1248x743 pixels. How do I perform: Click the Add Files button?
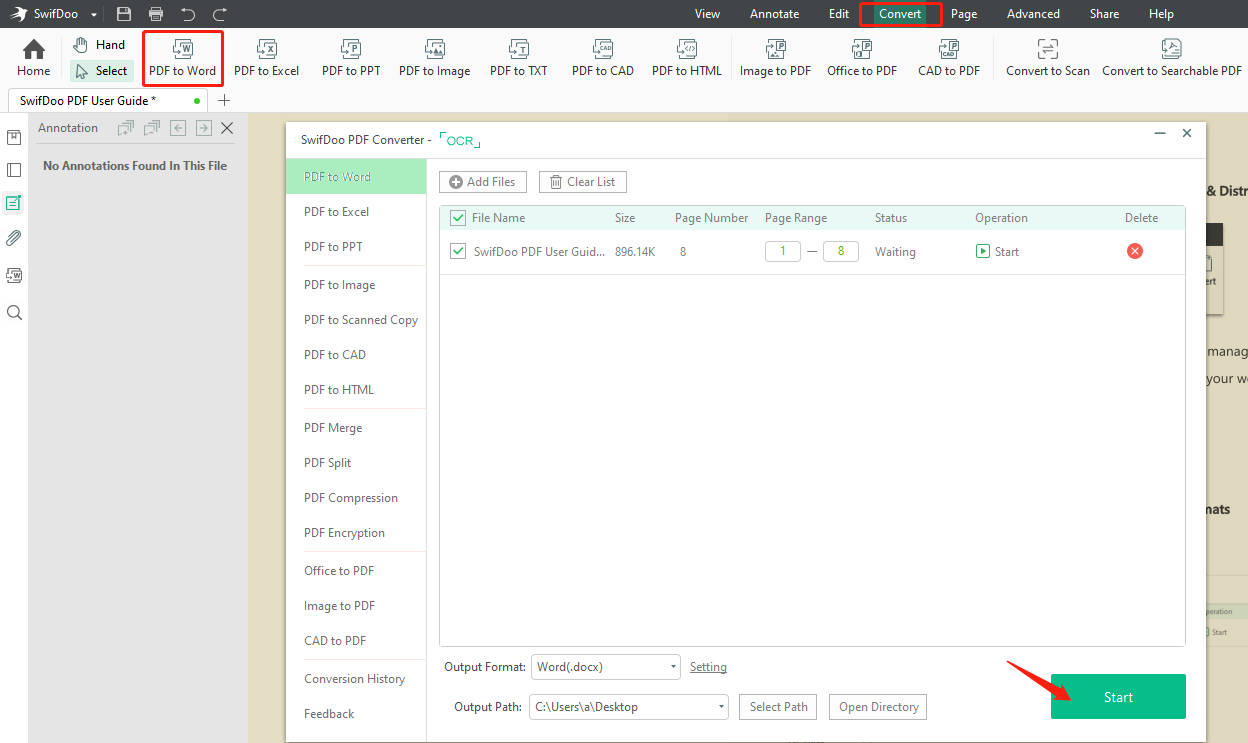tap(483, 182)
